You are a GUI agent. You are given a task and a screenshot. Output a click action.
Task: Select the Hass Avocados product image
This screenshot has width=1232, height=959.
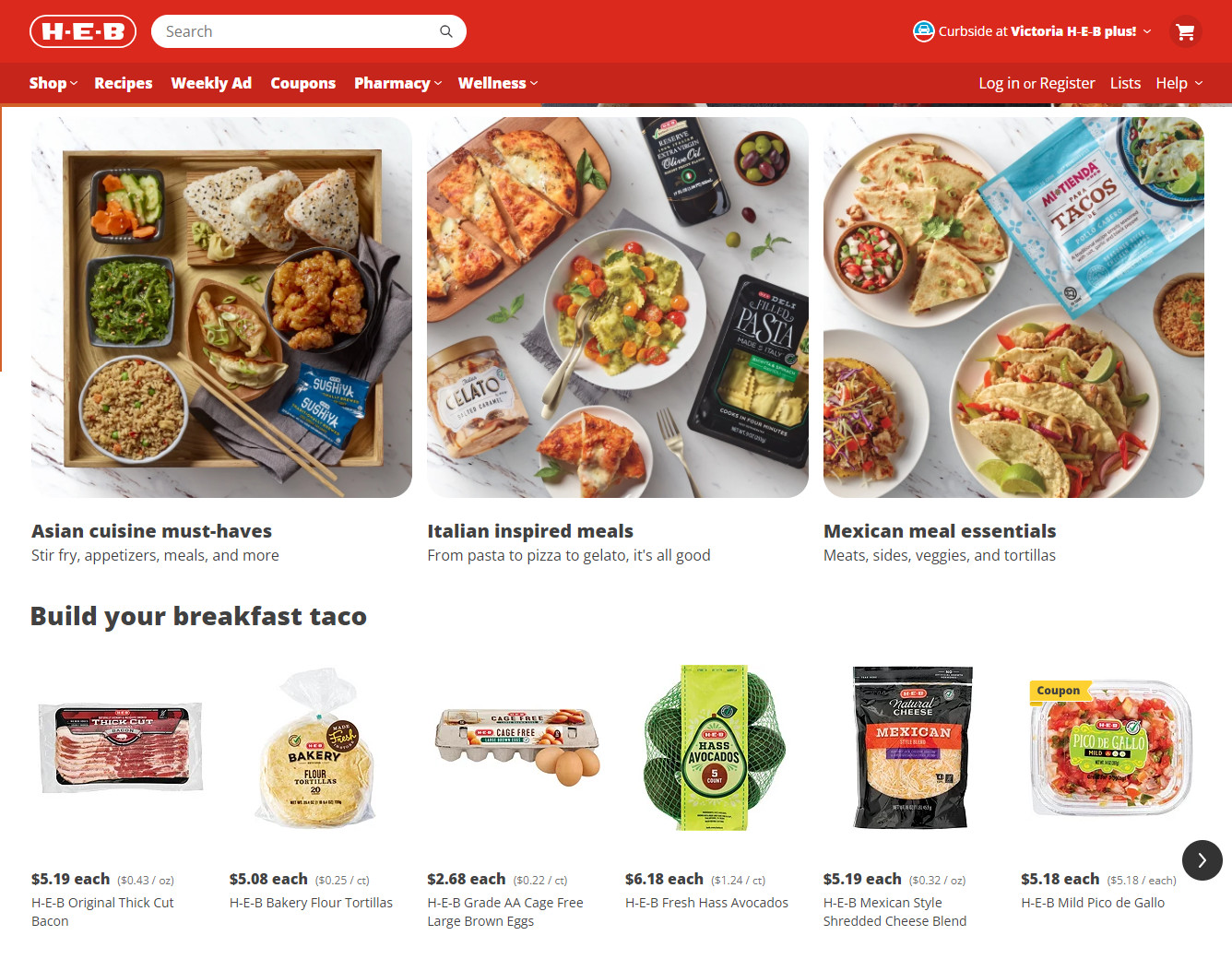point(715,748)
